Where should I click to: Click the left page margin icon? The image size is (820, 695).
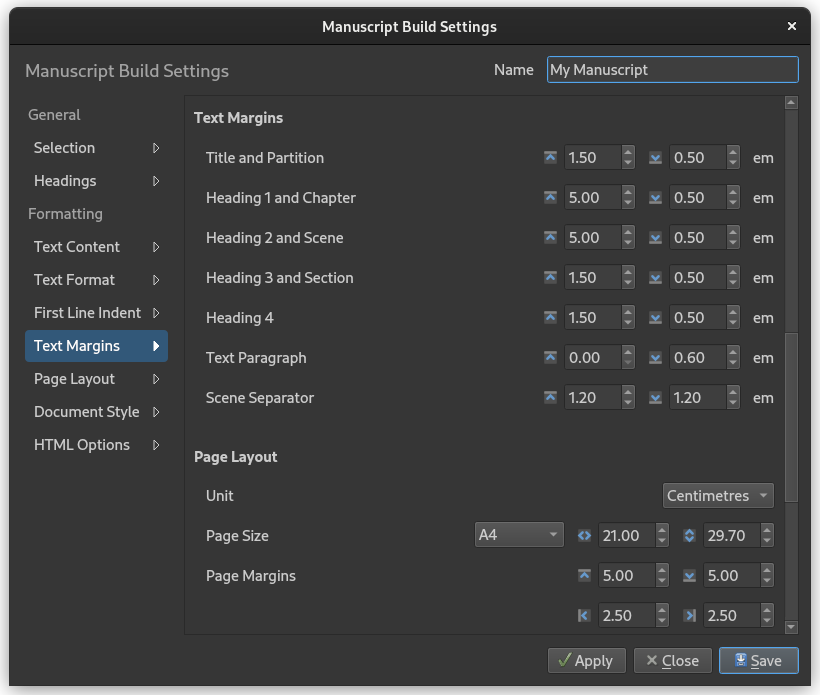coord(584,616)
